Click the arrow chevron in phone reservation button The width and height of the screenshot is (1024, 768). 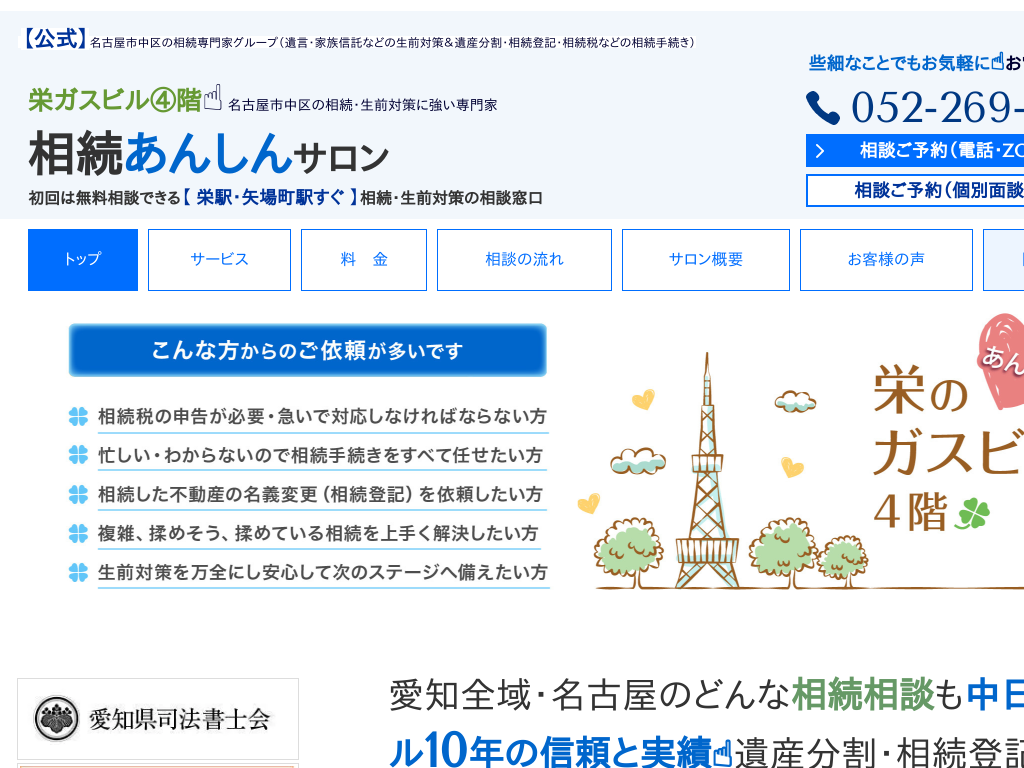pyautogui.click(x=820, y=151)
